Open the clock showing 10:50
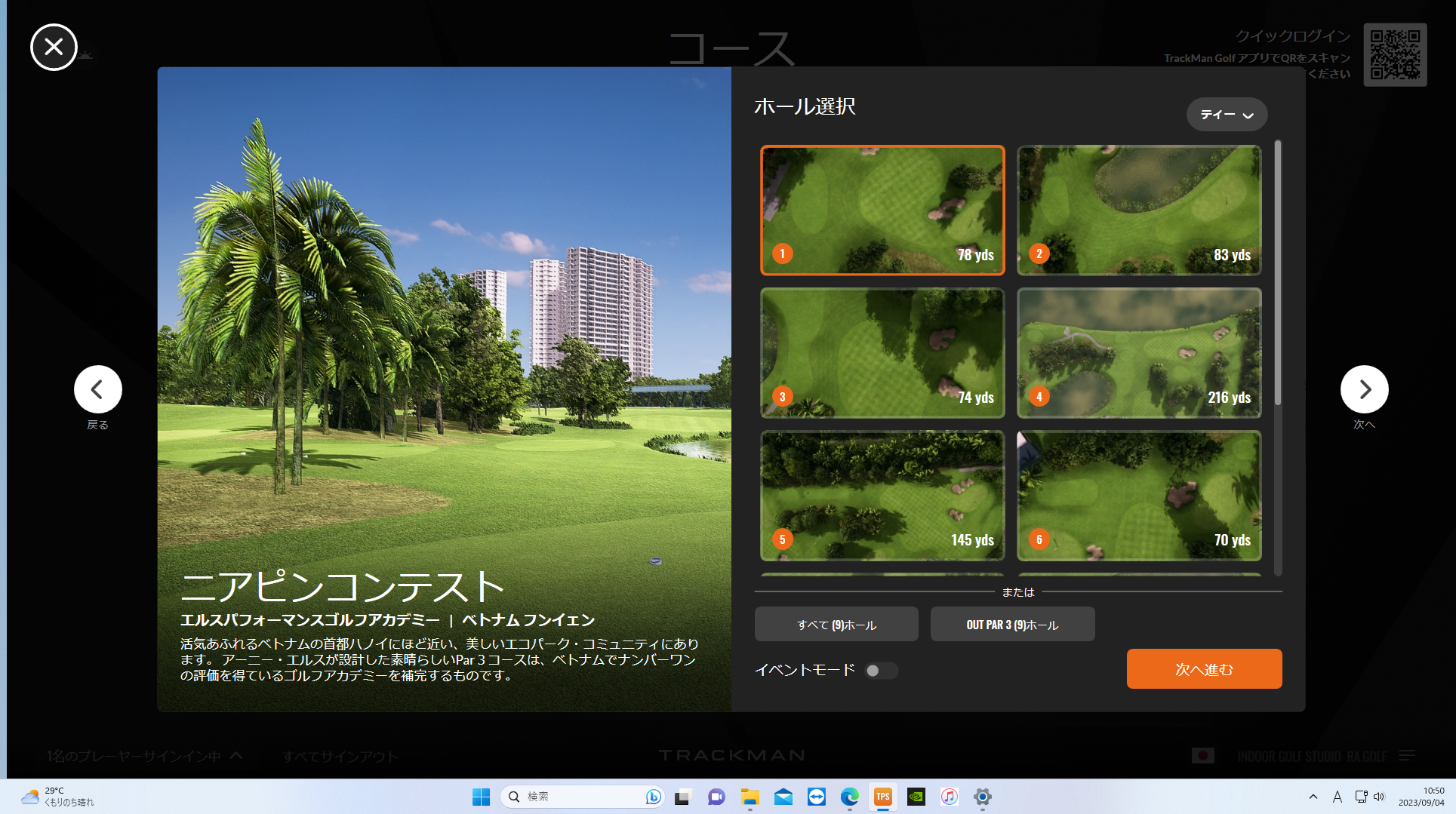 [1421, 797]
